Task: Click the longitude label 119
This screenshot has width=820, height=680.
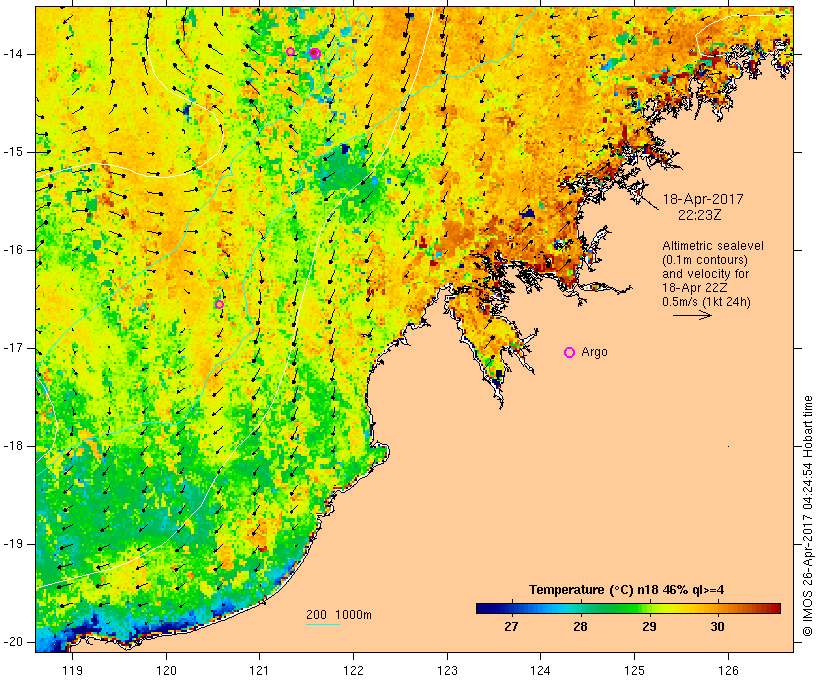Action: (x=72, y=670)
